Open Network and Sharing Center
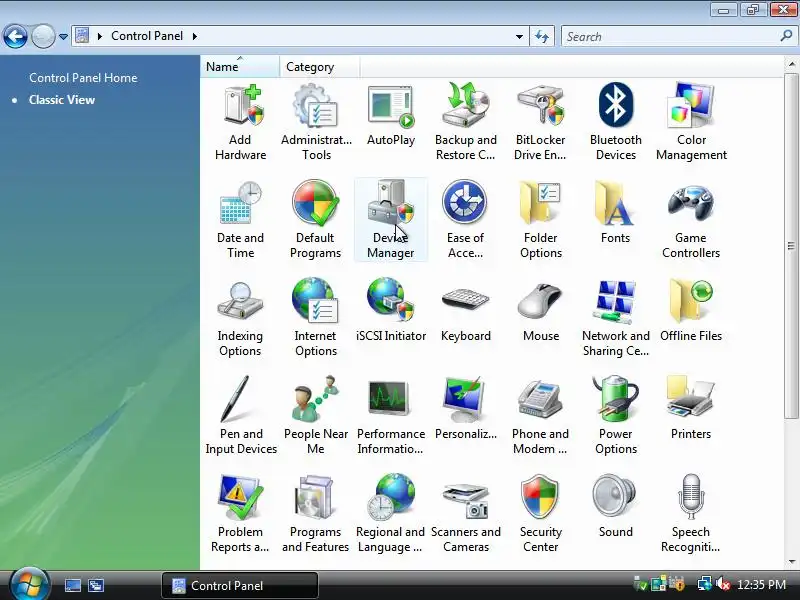This screenshot has height=600, width=800. click(x=616, y=318)
